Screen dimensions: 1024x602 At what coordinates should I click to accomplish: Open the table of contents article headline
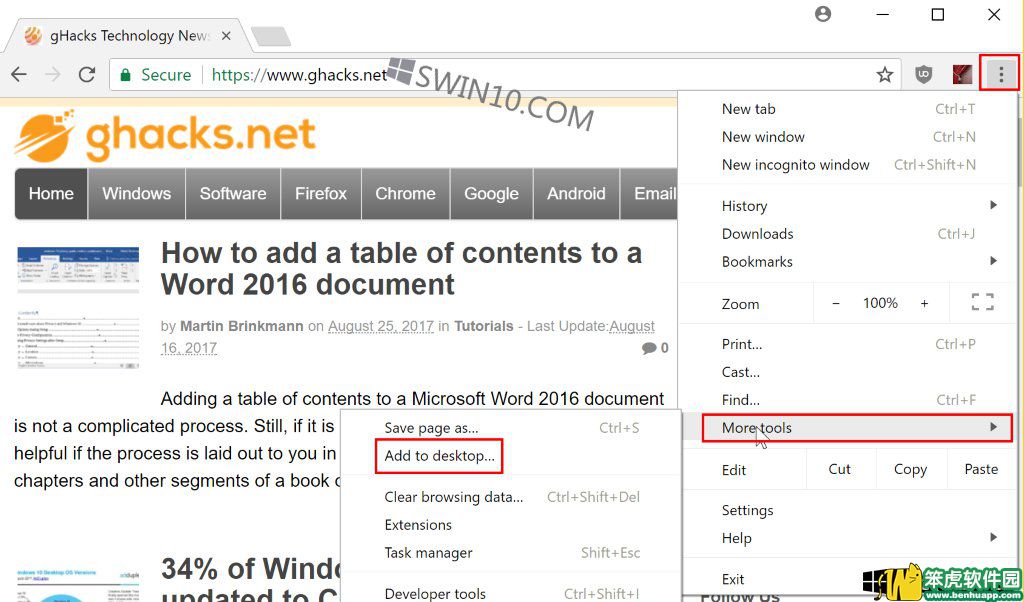tap(402, 268)
